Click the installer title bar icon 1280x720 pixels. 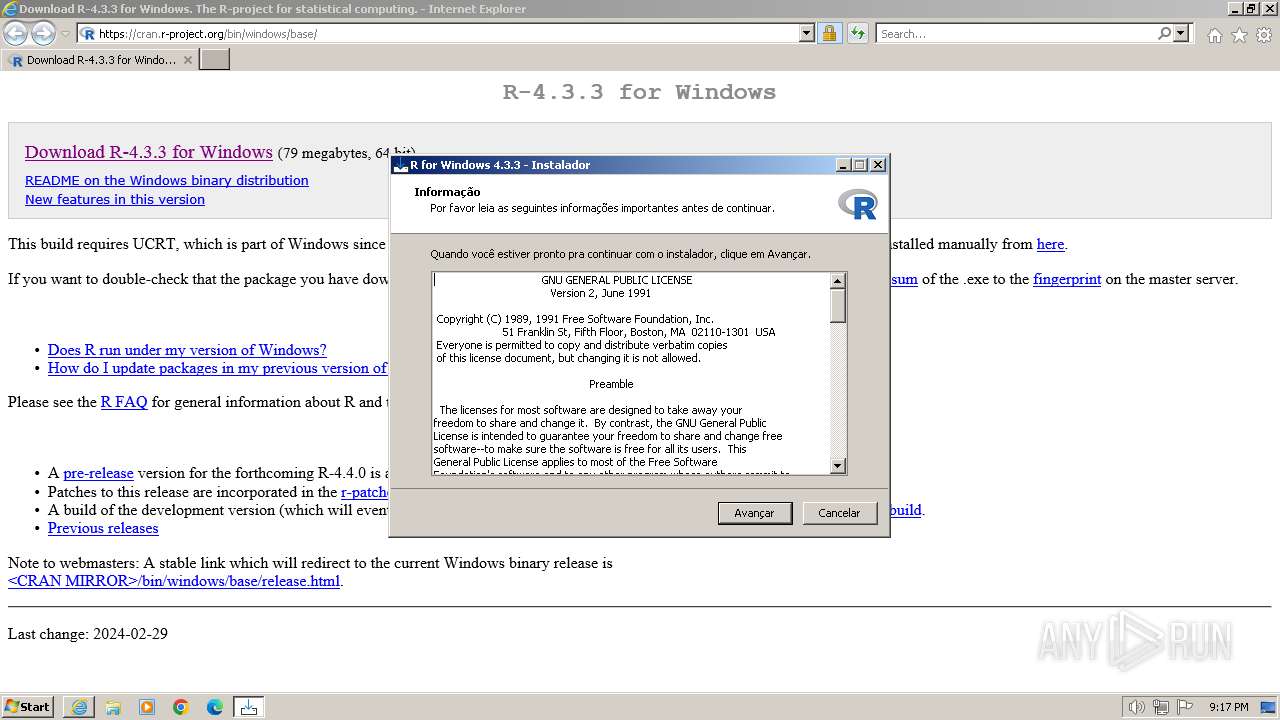[x=400, y=165]
